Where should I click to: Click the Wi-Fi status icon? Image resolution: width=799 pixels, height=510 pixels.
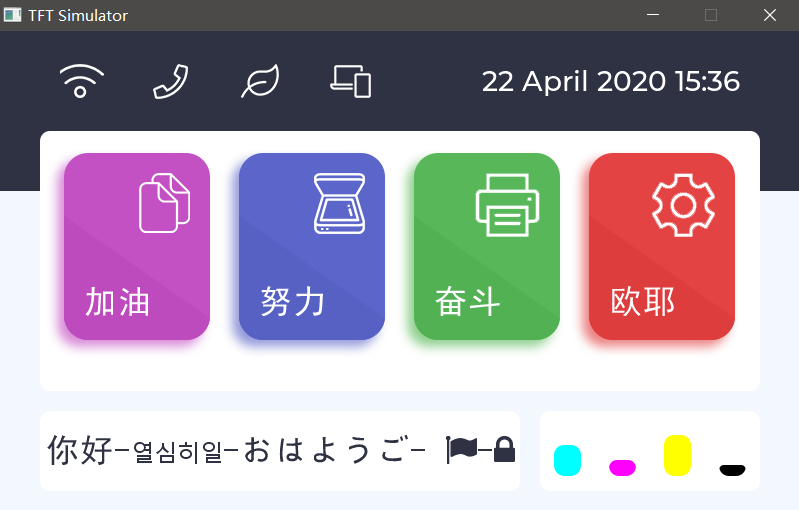[x=80, y=81]
